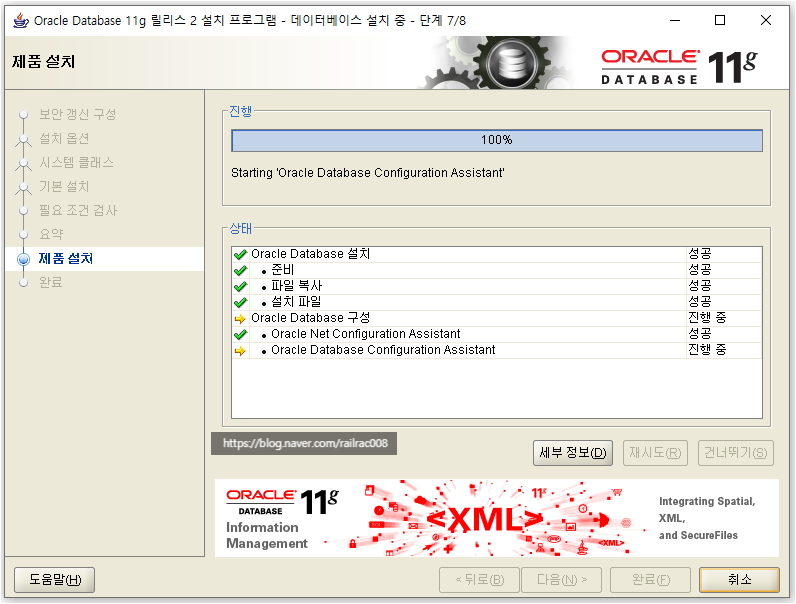796x604 pixels.
Task: Click 진행 중 status of Oracle Database 구성
Action: pos(707,318)
